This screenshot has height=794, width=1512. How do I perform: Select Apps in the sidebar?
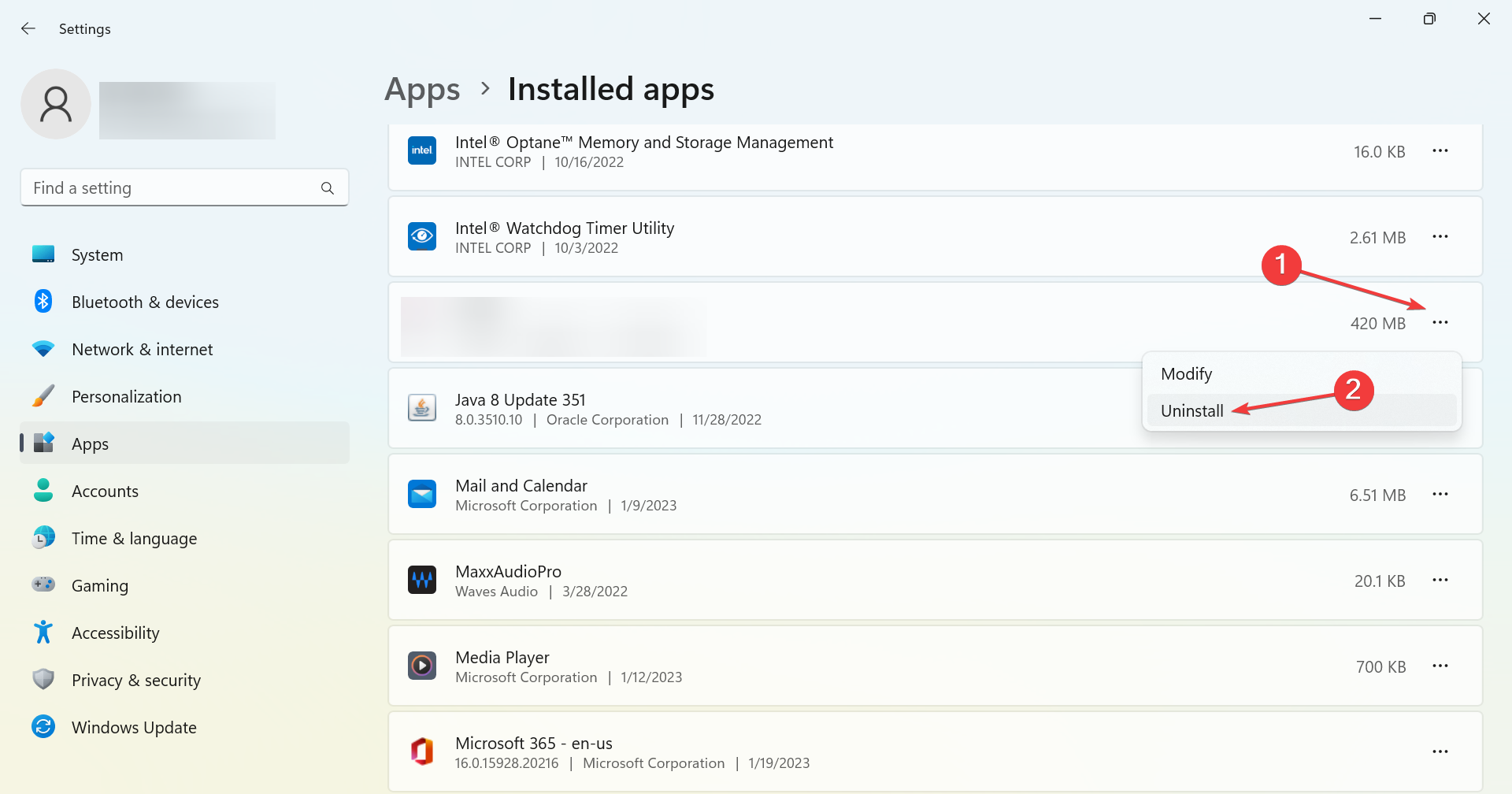click(184, 443)
